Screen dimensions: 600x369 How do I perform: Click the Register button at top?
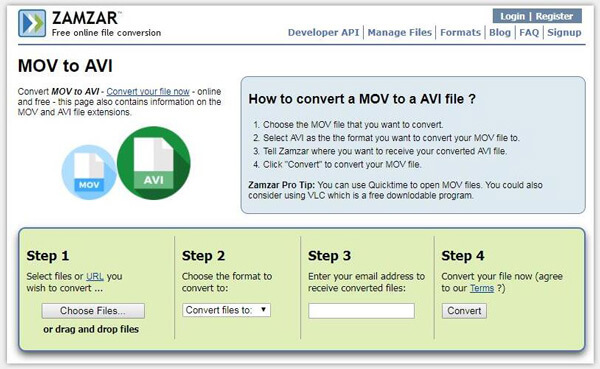pos(554,16)
